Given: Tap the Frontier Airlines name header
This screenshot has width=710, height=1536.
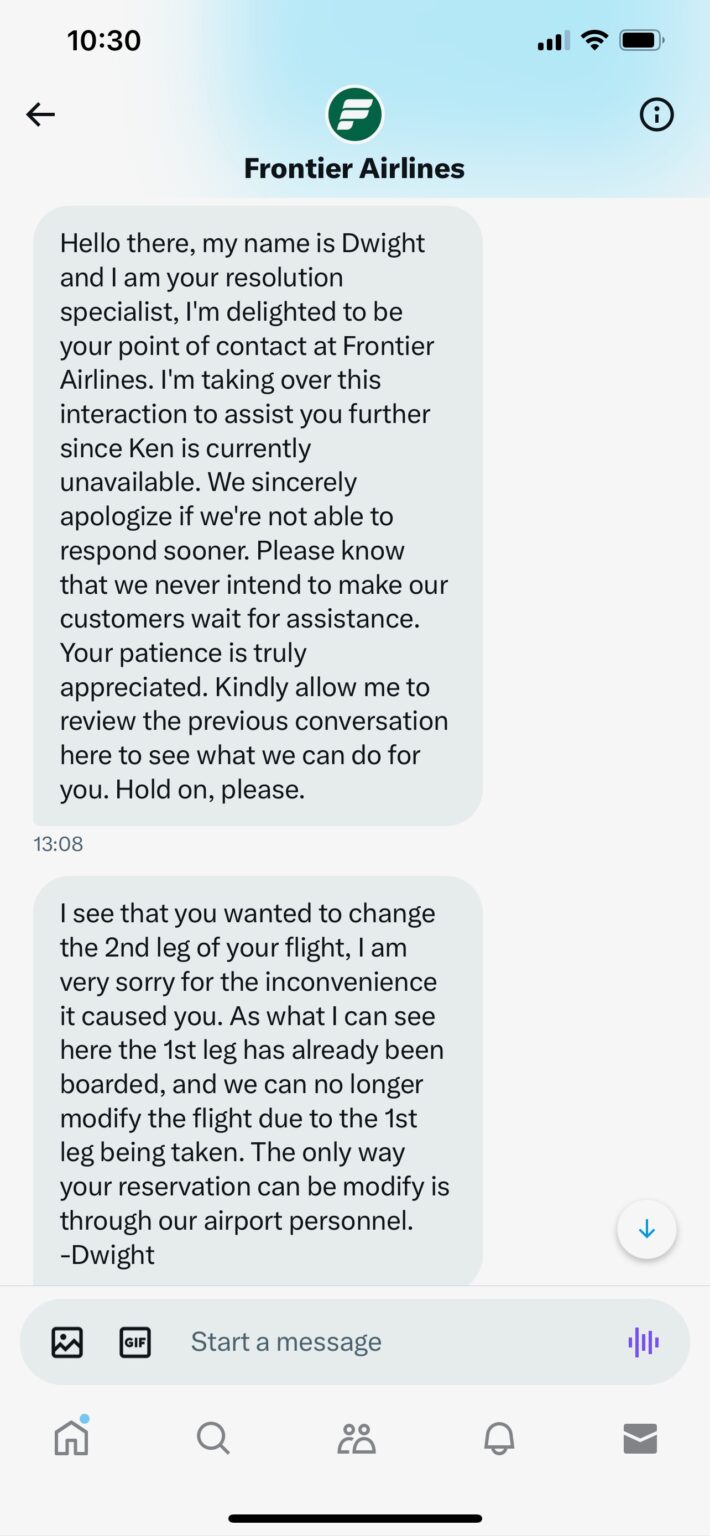Looking at the screenshot, I should point(354,168).
